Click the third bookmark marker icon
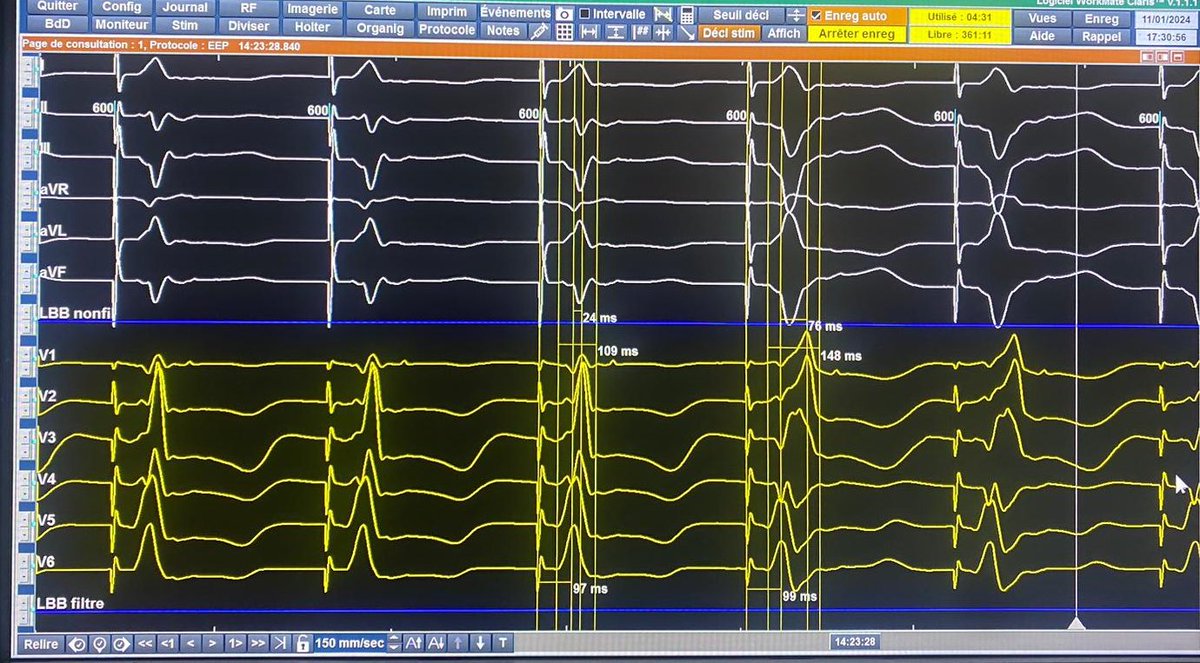 122,644
